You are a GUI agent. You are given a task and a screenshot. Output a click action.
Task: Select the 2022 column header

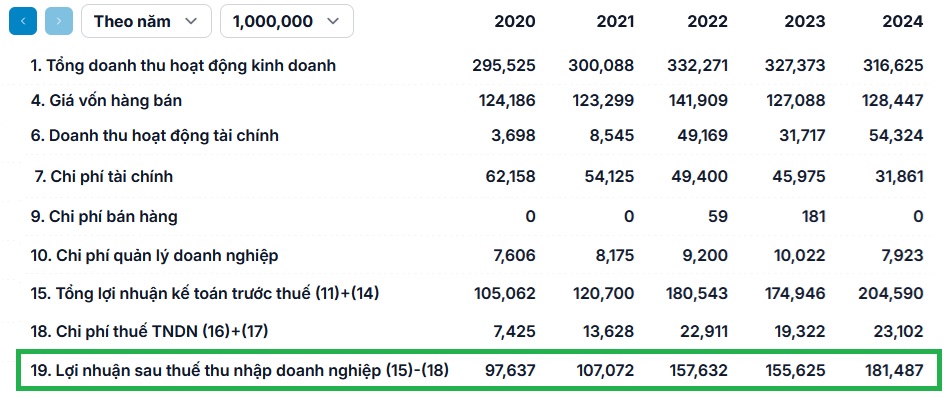(708, 22)
